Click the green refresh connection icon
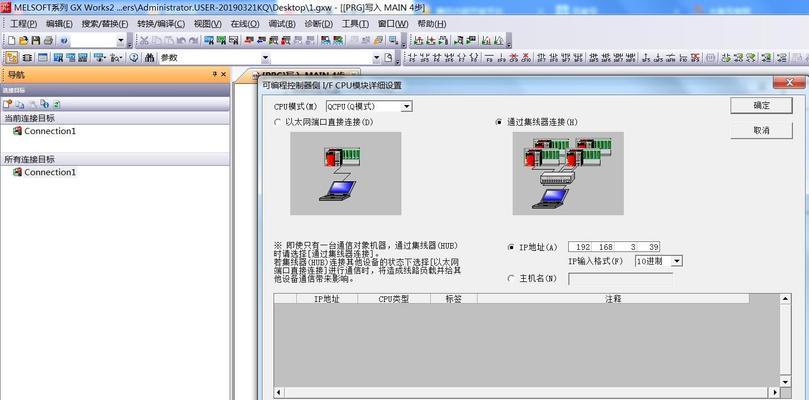Screen dimensions: 809x400 pyautogui.click(x=57, y=104)
